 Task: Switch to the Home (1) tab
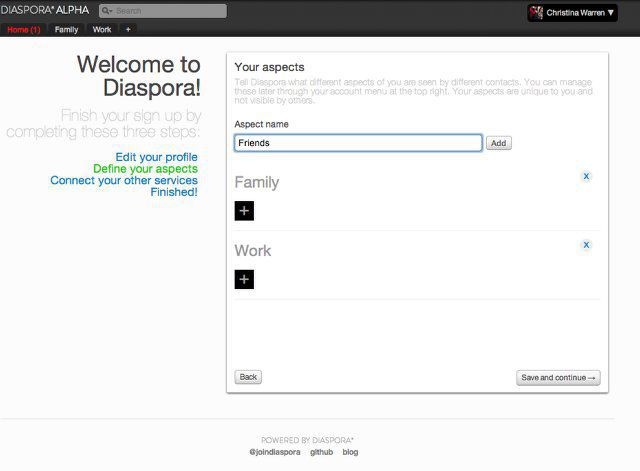click(x=24, y=29)
